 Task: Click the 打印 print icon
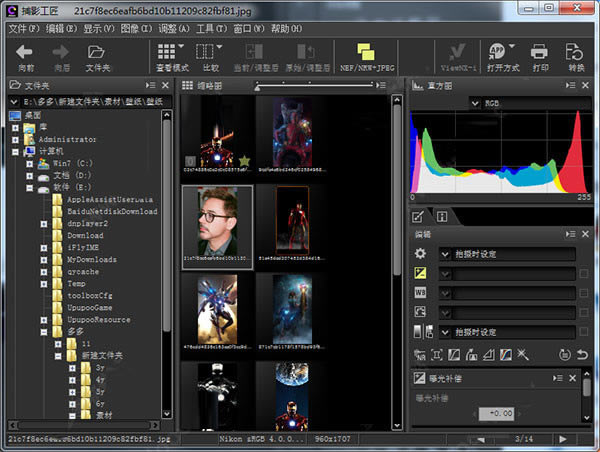[x=539, y=52]
